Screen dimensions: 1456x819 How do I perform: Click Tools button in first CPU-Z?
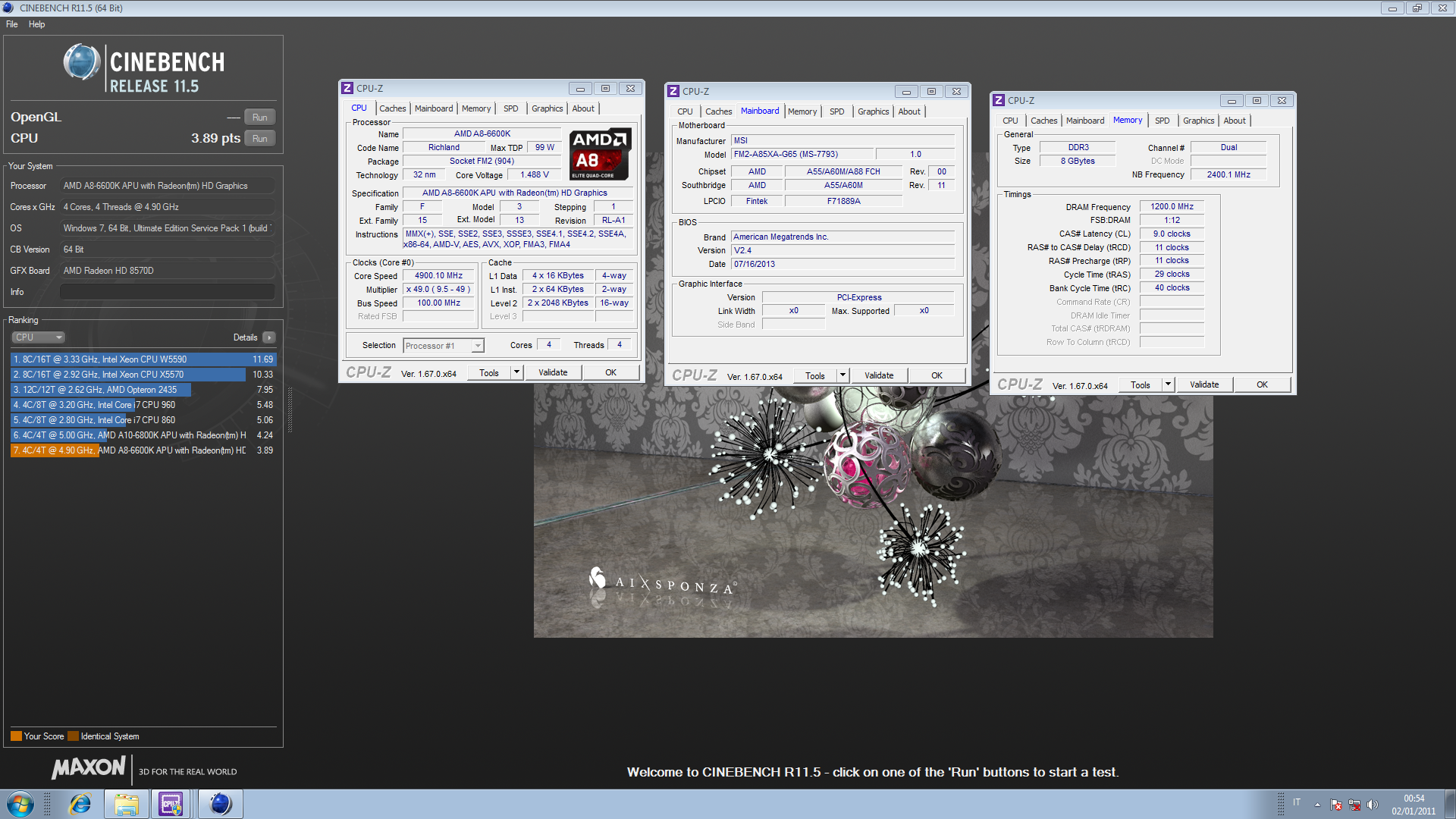coord(489,372)
